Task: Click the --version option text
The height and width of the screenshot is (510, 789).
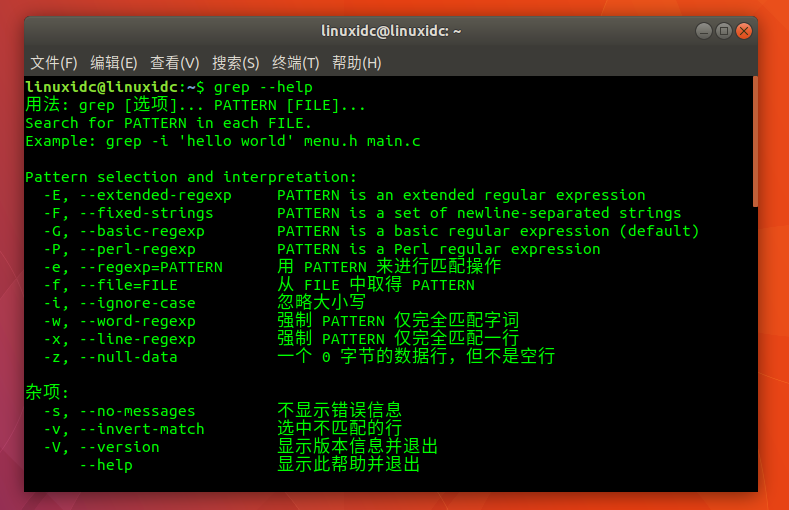Action: 119,447
